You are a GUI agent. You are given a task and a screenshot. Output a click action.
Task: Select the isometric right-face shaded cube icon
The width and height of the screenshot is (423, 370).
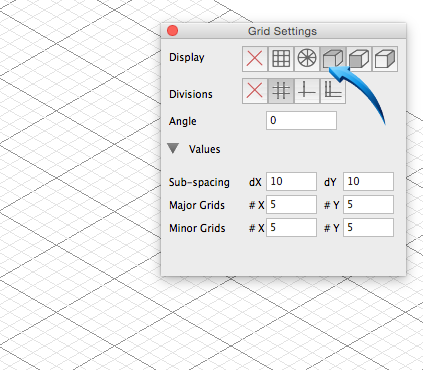[385, 59]
